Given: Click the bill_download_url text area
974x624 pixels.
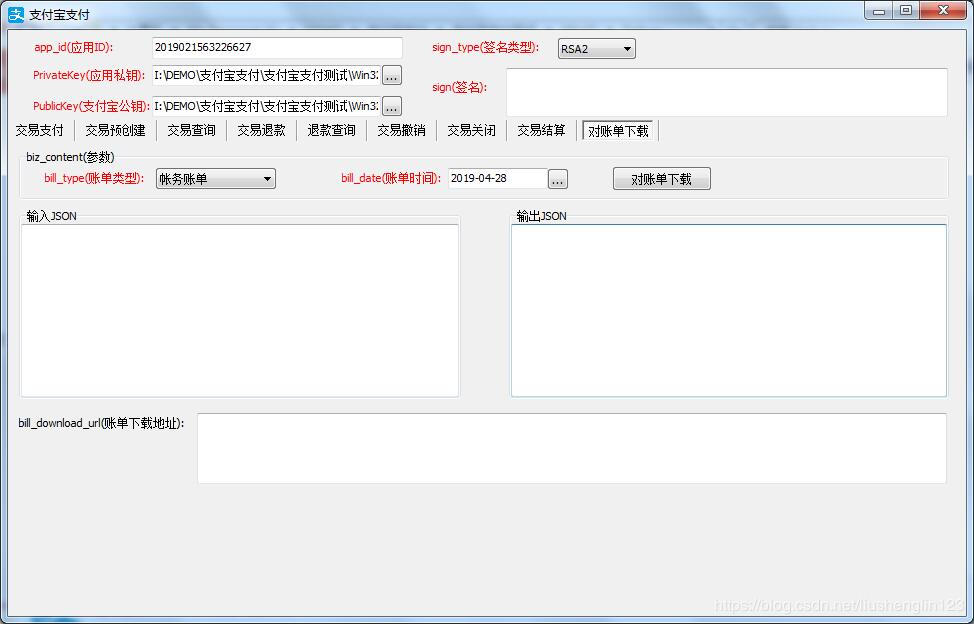Looking at the screenshot, I should 572,448.
